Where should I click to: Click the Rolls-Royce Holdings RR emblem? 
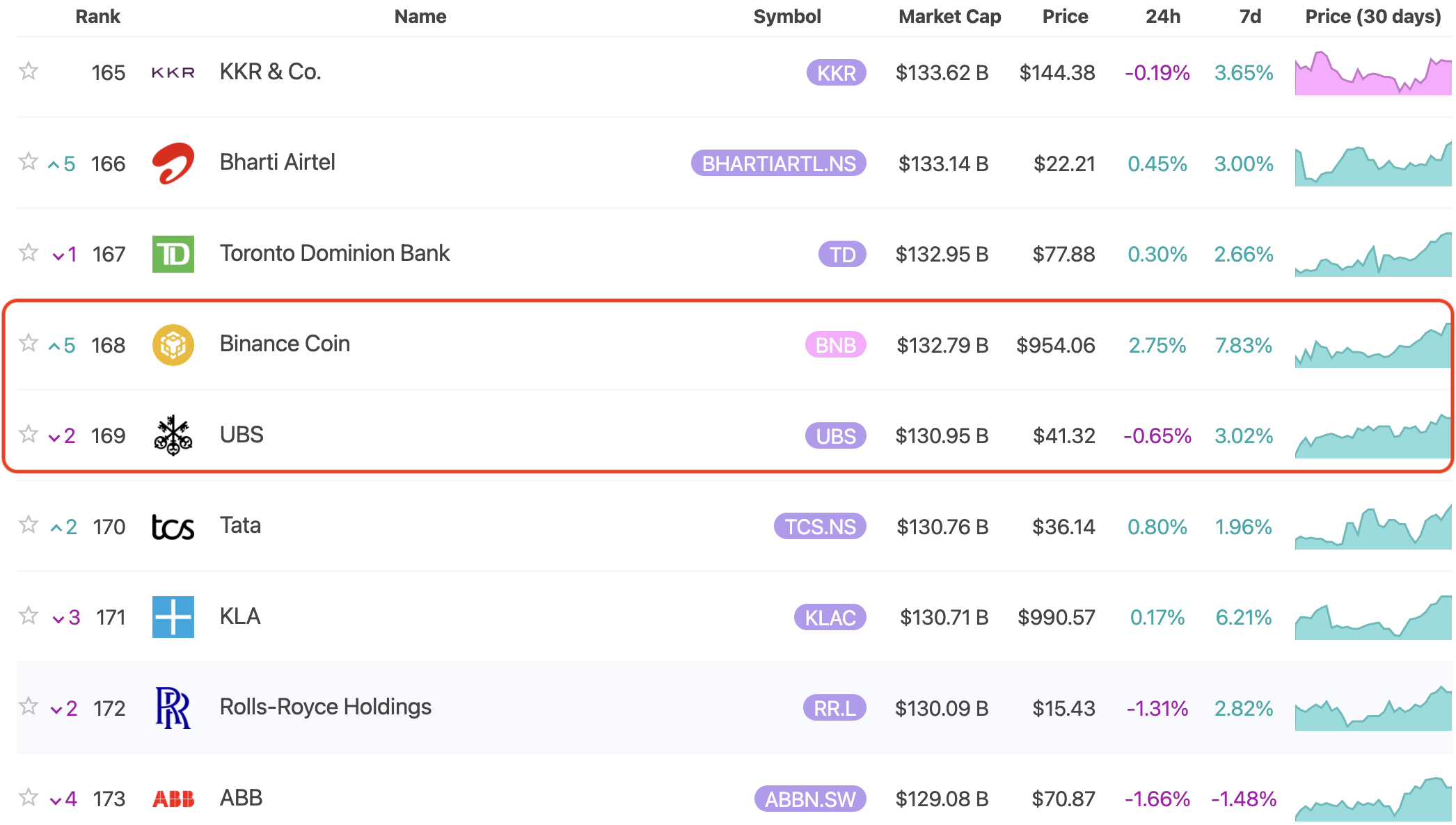click(173, 708)
